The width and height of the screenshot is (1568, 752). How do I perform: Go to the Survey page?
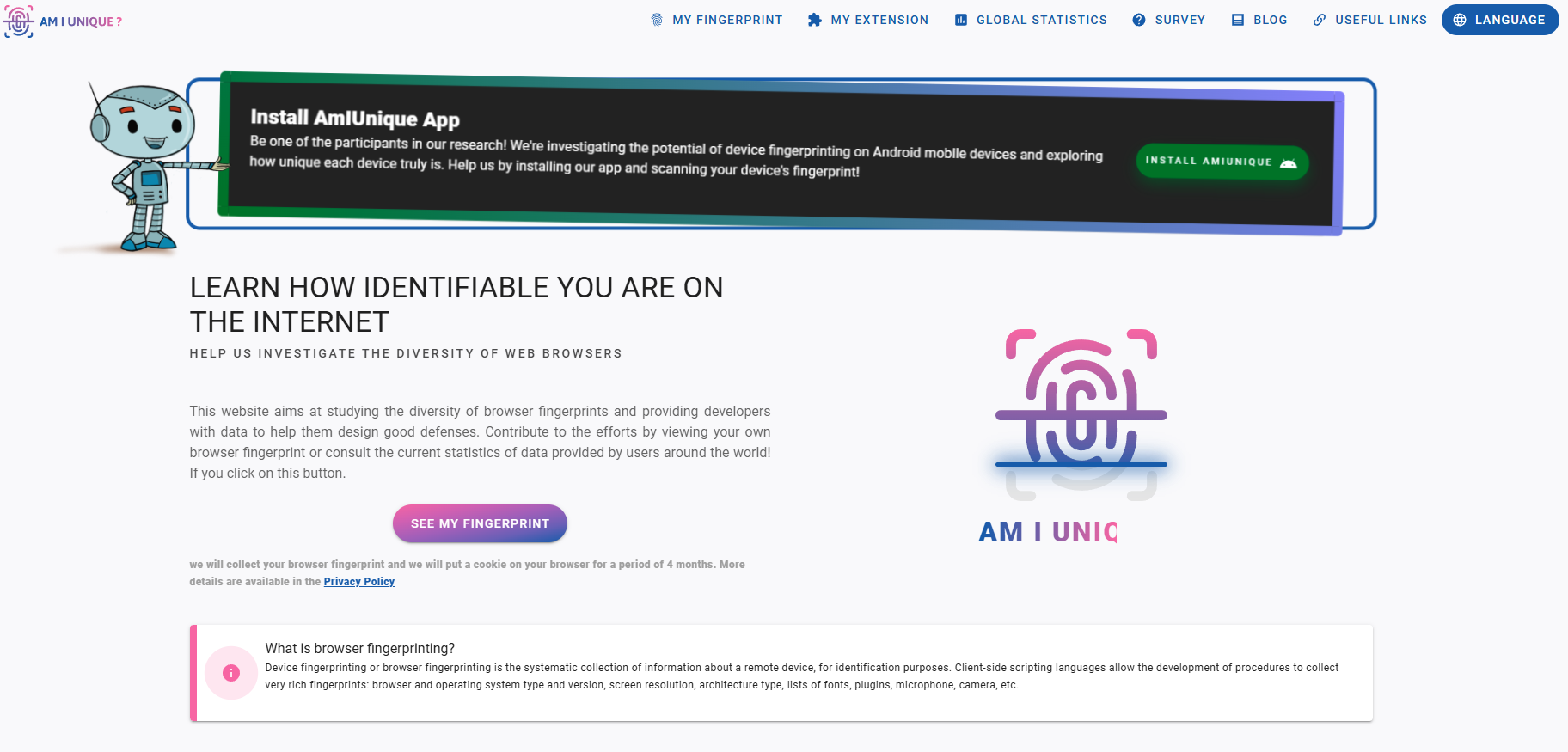click(x=1179, y=20)
